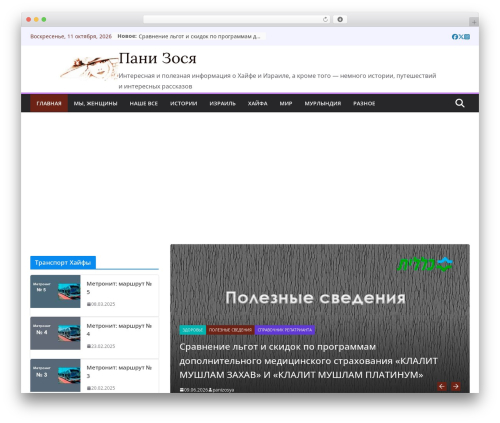Open the site search magnifier icon
The width and height of the screenshot is (500, 423).
click(x=460, y=103)
